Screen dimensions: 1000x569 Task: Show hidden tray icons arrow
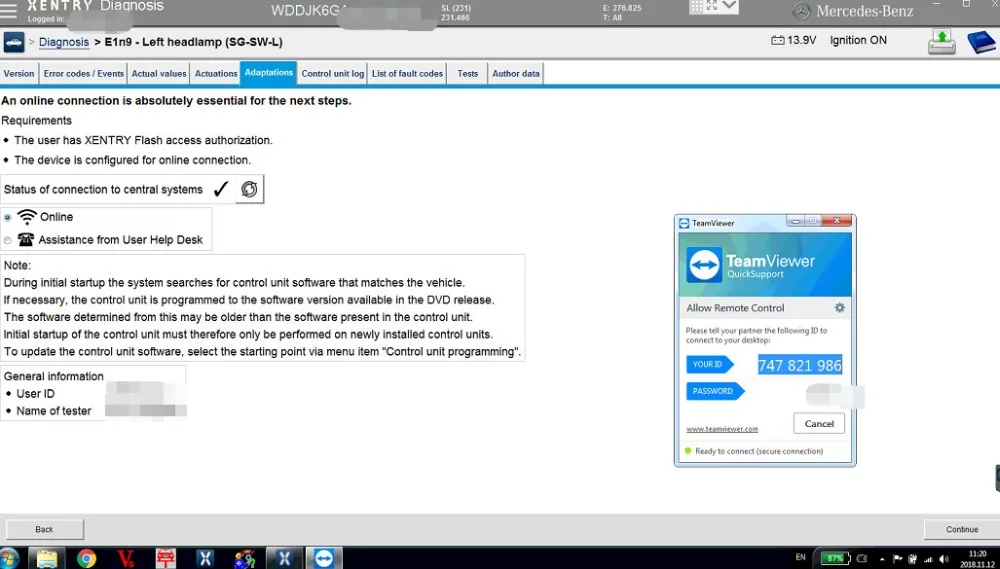coord(881,559)
